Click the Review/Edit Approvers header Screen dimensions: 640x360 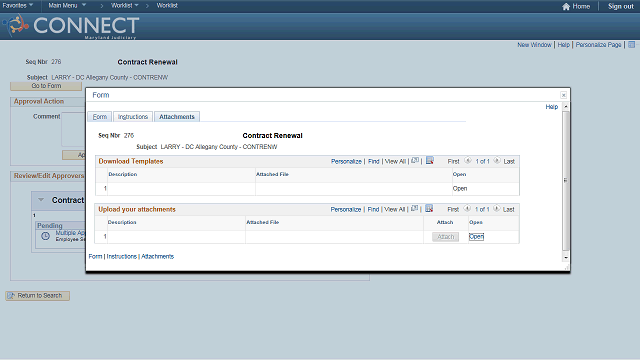tap(49, 176)
